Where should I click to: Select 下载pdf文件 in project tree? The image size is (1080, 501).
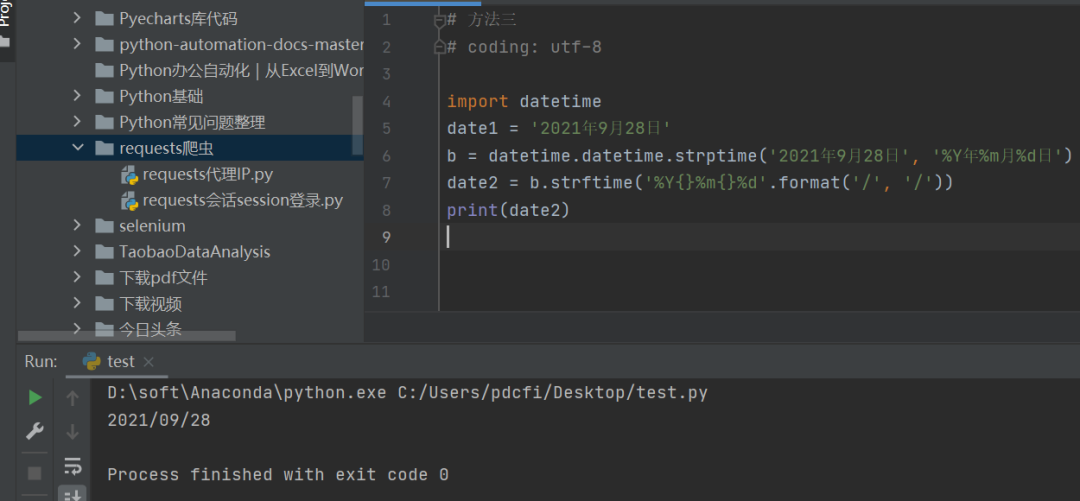click(163, 278)
